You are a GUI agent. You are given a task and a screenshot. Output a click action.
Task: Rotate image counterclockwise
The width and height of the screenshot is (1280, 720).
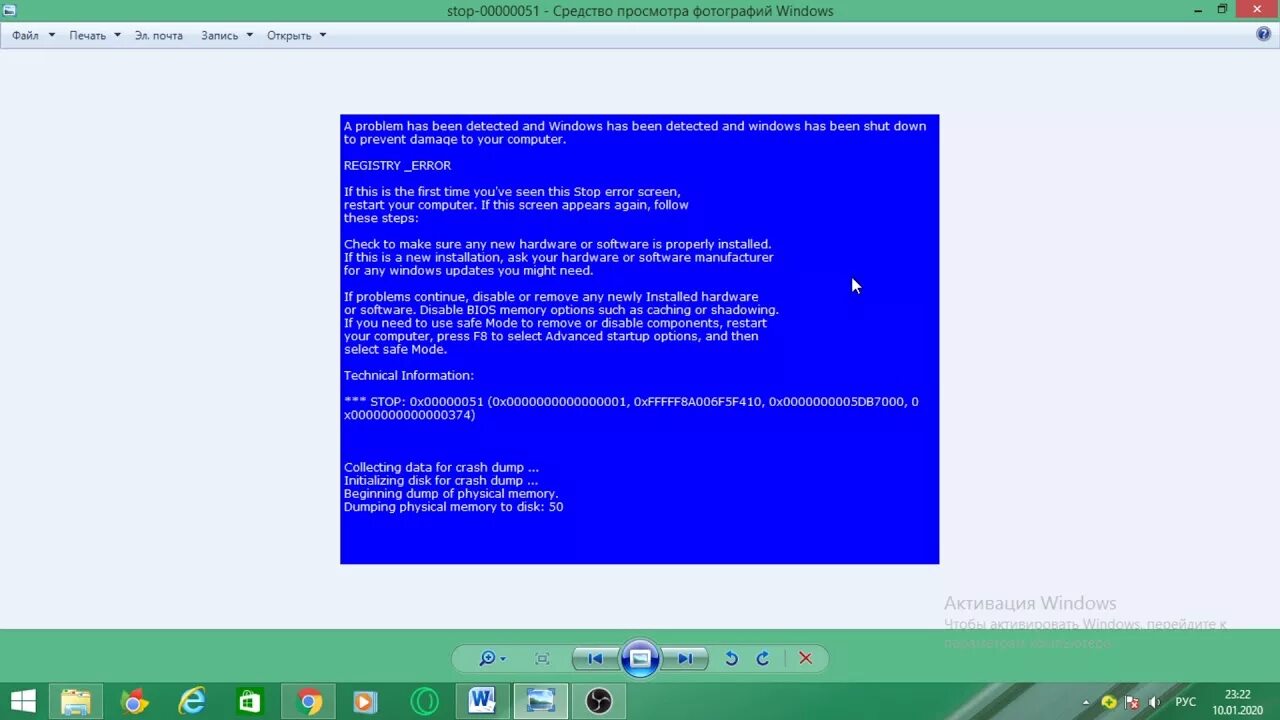click(731, 658)
